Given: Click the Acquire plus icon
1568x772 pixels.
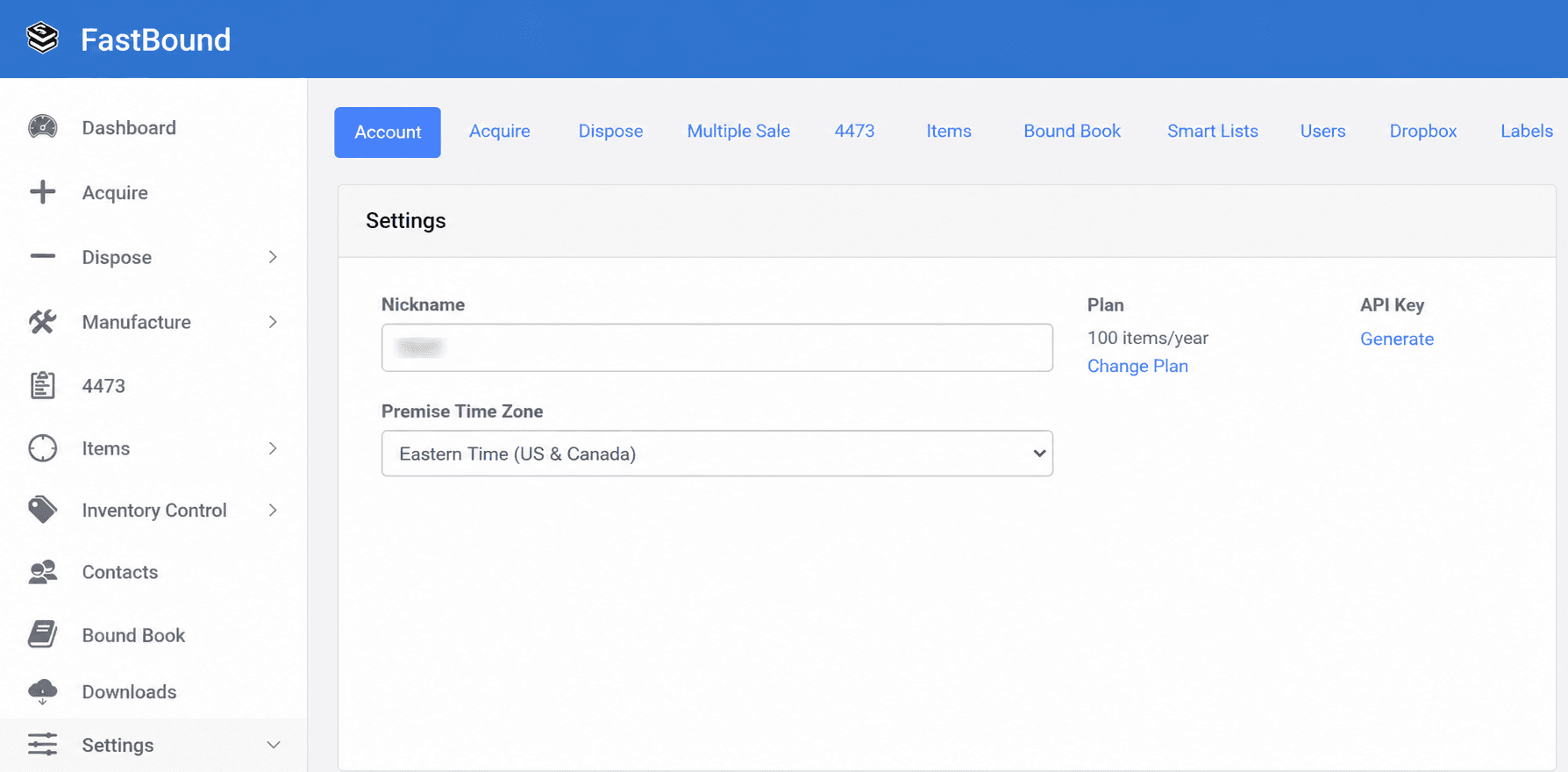Looking at the screenshot, I should [x=42, y=192].
